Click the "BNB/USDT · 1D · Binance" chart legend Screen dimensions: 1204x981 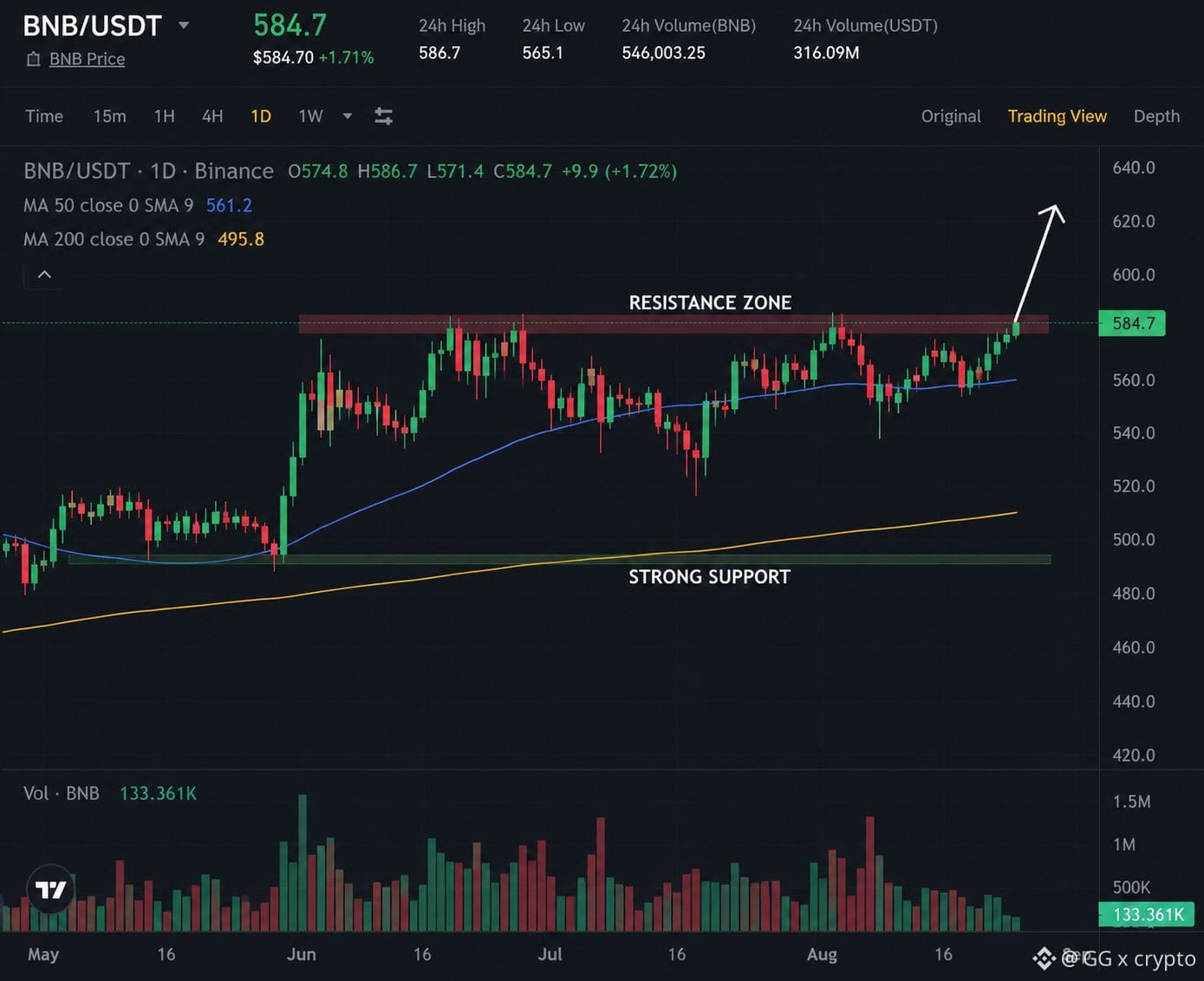pos(148,171)
